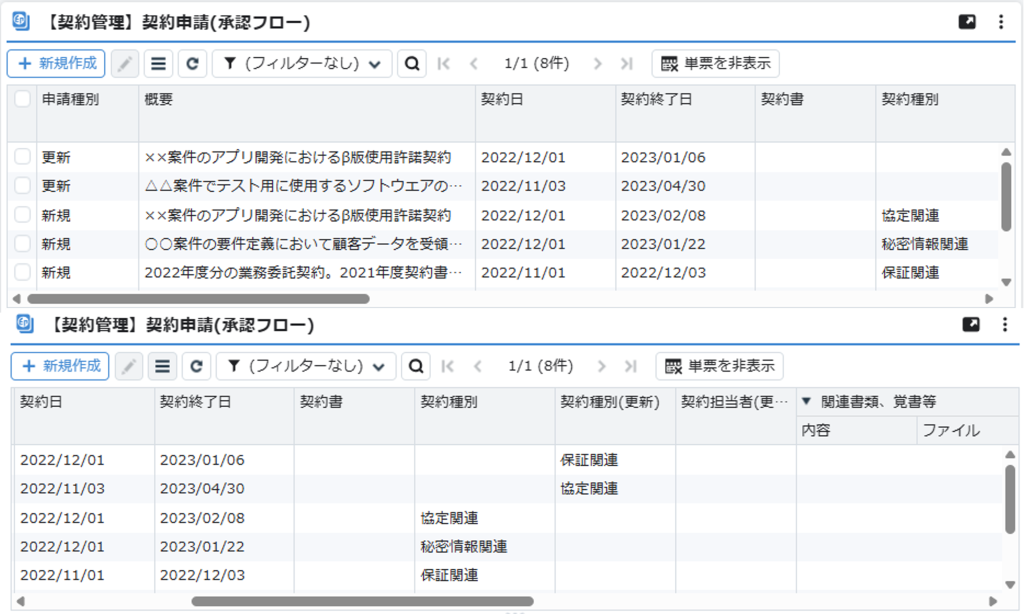Click 新規作成 button in top panel
The width and height of the screenshot is (1024, 614).
point(56,64)
